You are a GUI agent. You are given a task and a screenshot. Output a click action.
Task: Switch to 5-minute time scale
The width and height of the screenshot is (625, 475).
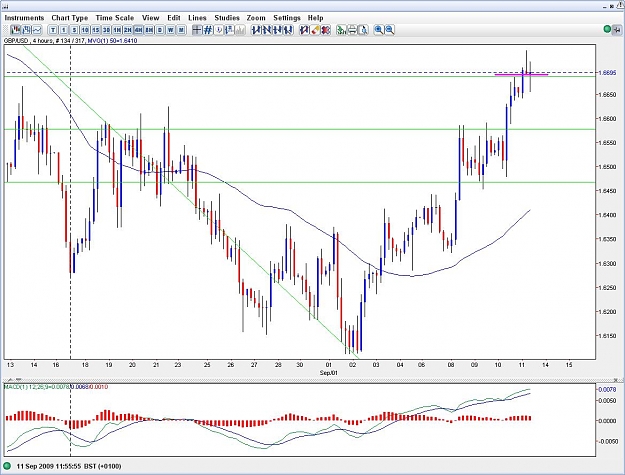pos(75,30)
